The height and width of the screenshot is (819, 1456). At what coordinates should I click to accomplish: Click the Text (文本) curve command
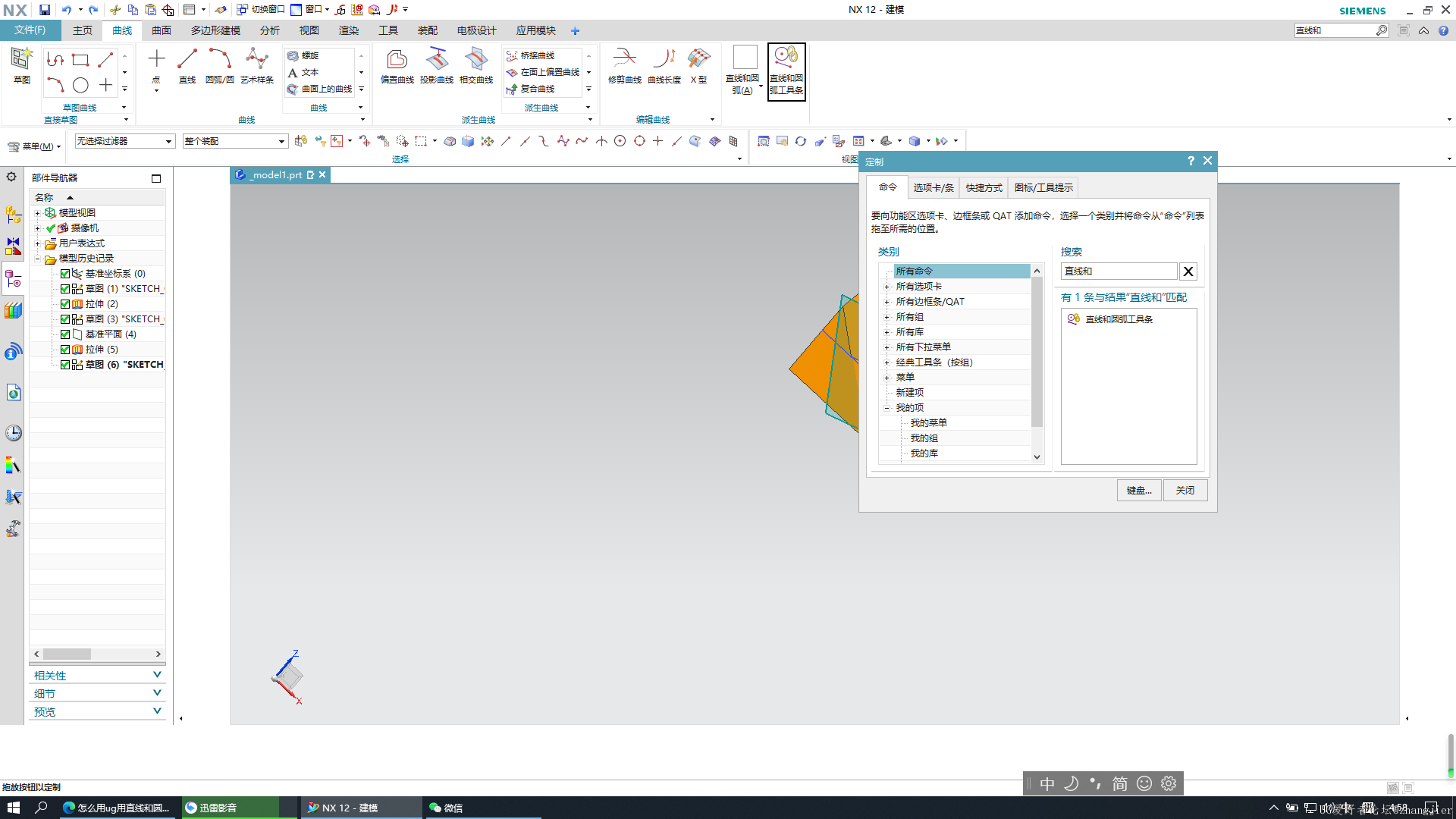pos(303,72)
